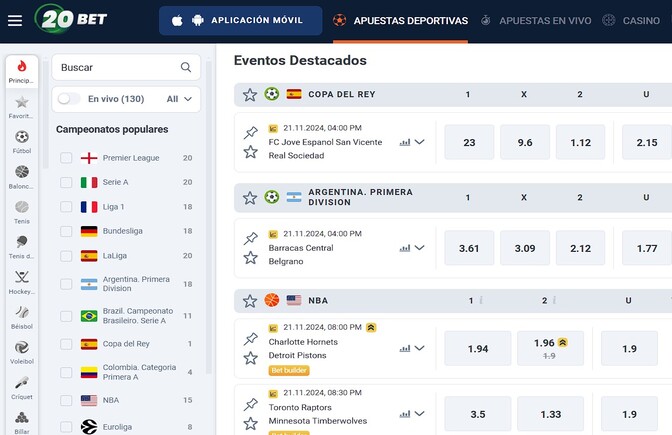Open statistics for Charlotte Hornets match

click(405, 348)
